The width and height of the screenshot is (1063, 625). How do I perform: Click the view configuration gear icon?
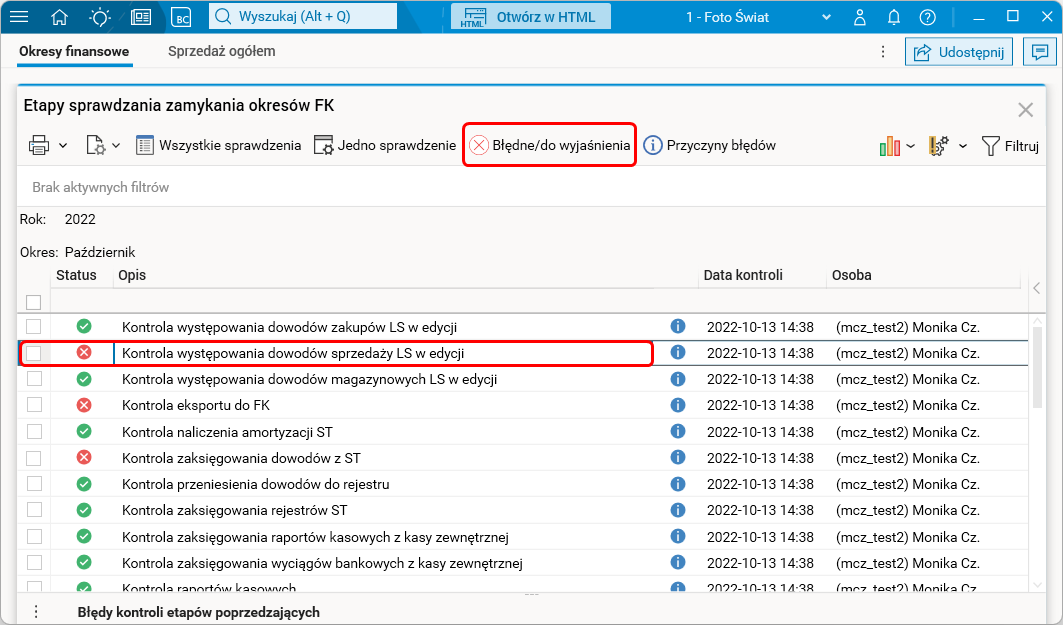point(939,146)
